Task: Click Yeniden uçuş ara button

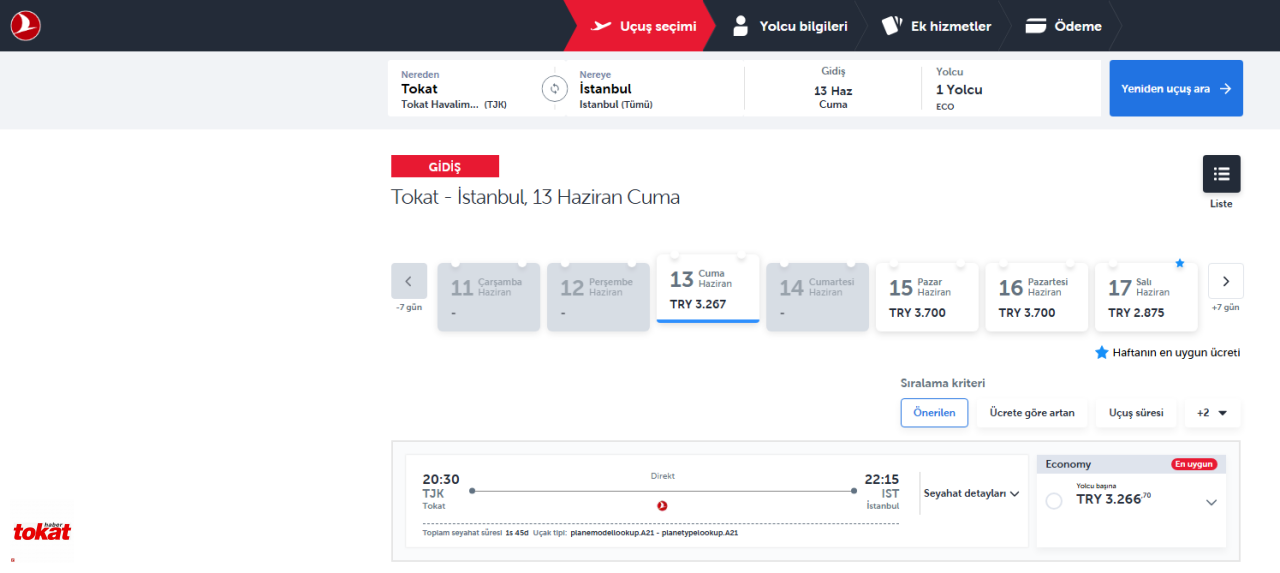Action: (x=1176, y=88)
